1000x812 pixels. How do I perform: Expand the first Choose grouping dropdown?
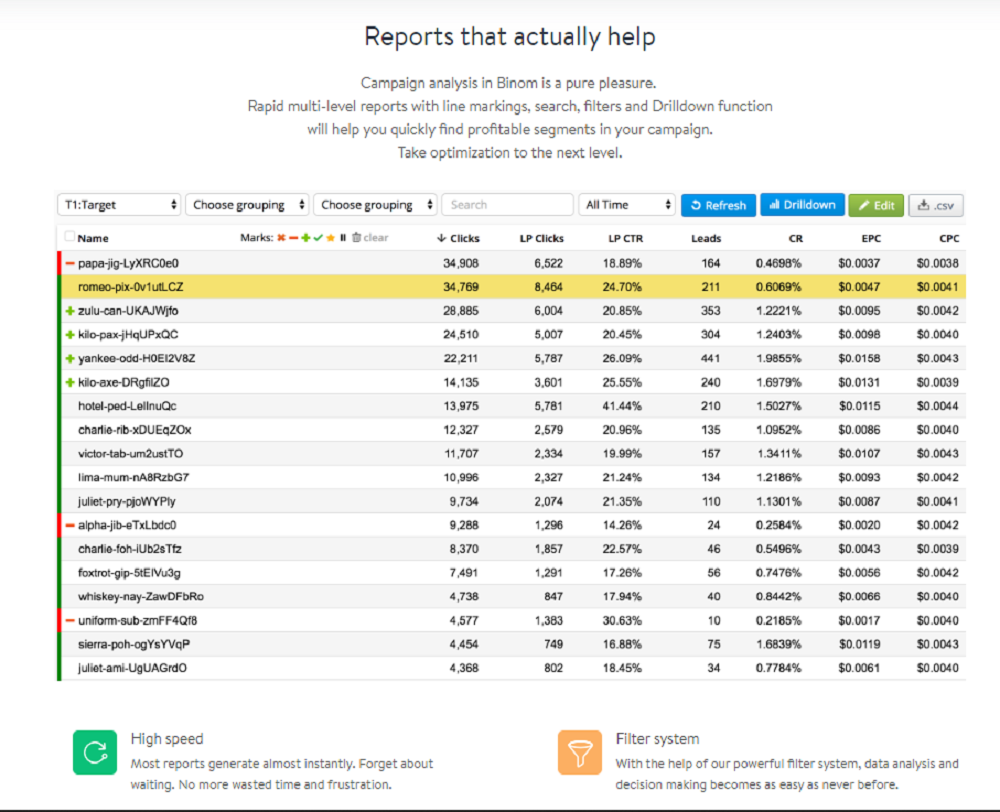click(x=246, y=205)
